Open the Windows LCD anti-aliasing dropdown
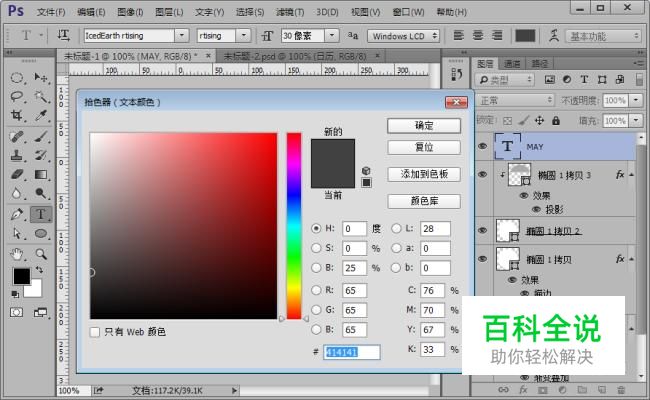The height and width of the screenshot is (400, 650). 403,36
